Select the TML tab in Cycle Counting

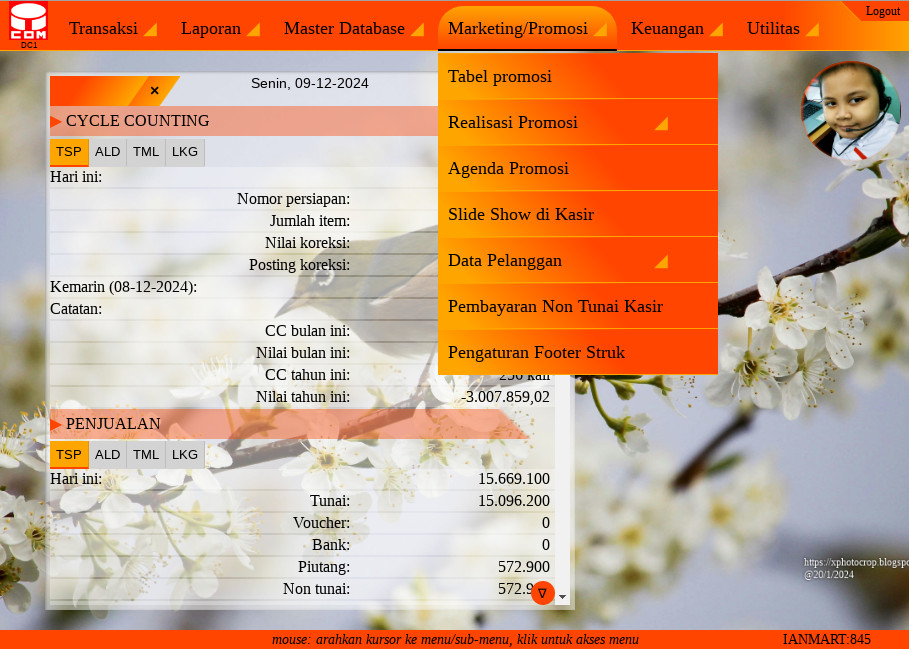146,152
